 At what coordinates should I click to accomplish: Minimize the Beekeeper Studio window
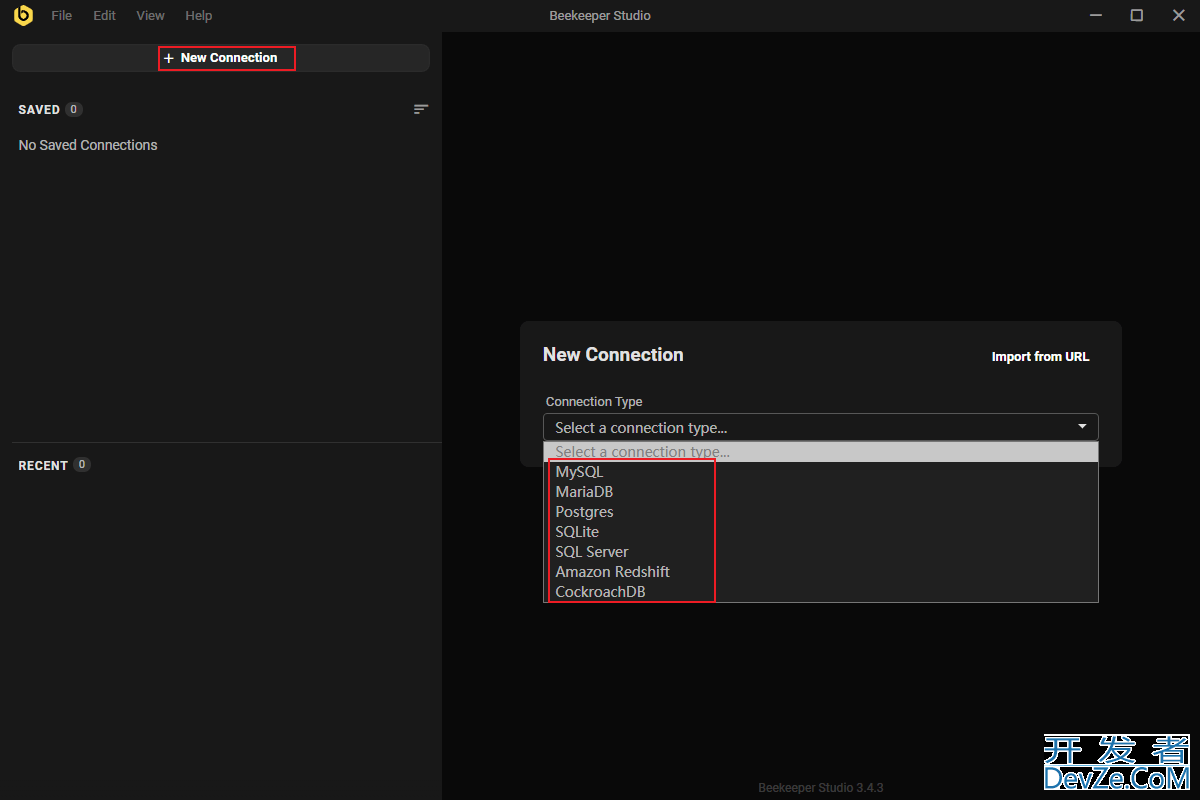click(1095, 15)
